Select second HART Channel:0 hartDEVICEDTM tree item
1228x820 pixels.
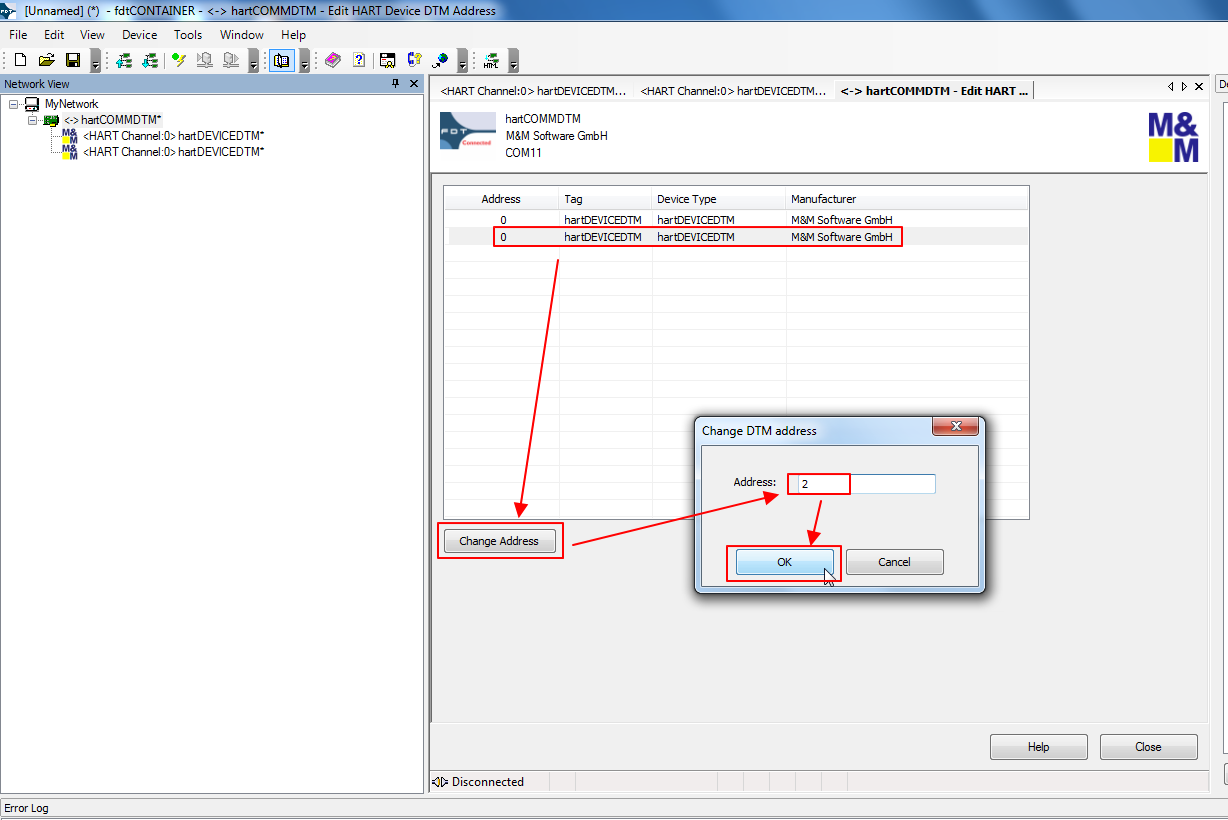(174, 152)
